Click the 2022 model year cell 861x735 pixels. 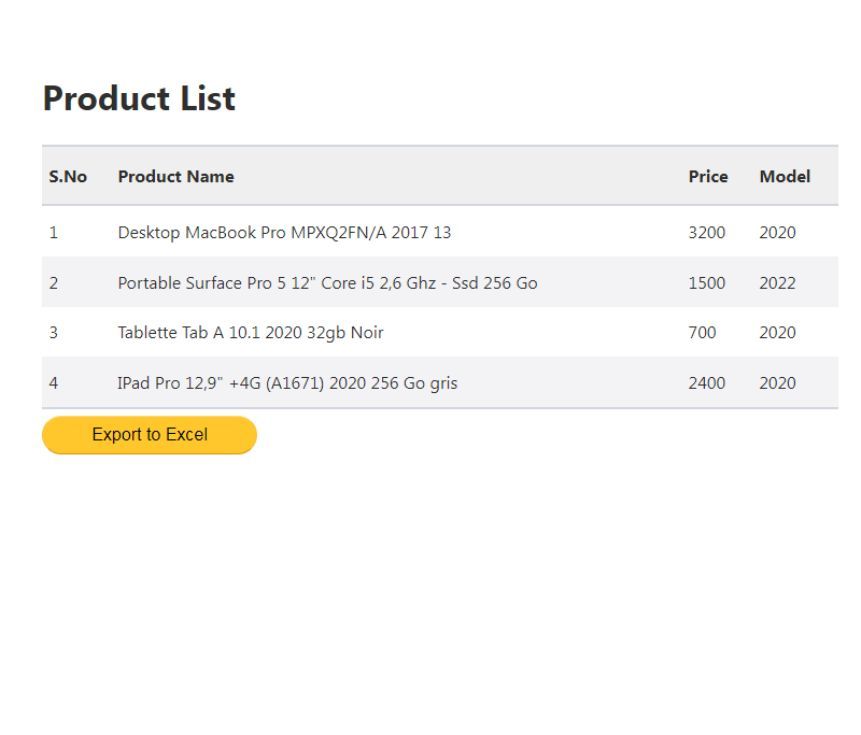(x=777, y=283)
